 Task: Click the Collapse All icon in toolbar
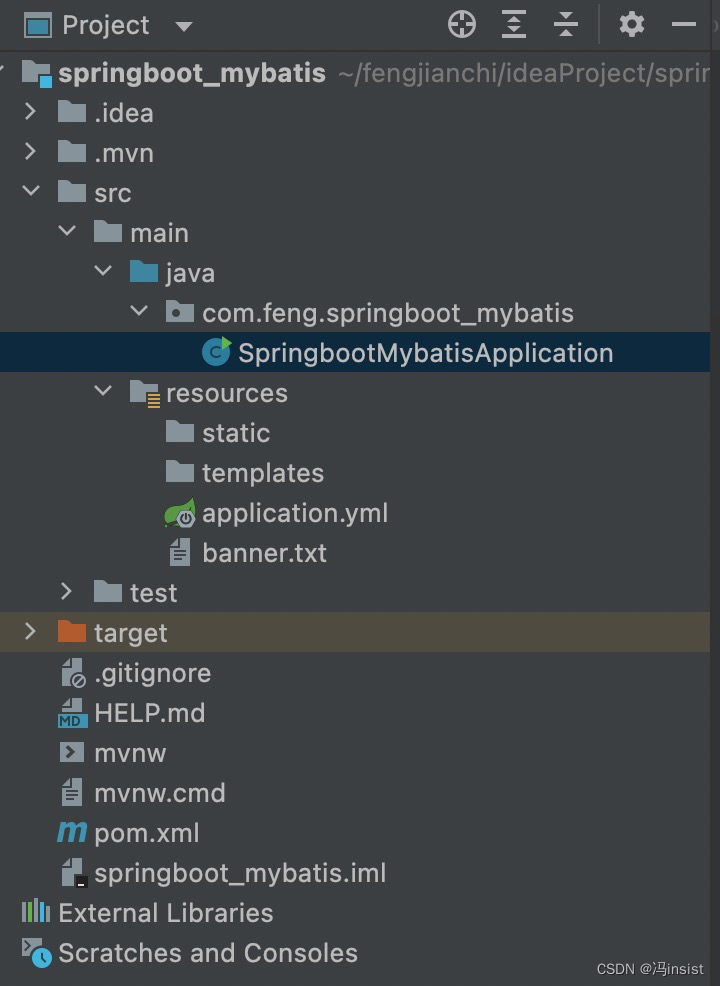[566, 24]
